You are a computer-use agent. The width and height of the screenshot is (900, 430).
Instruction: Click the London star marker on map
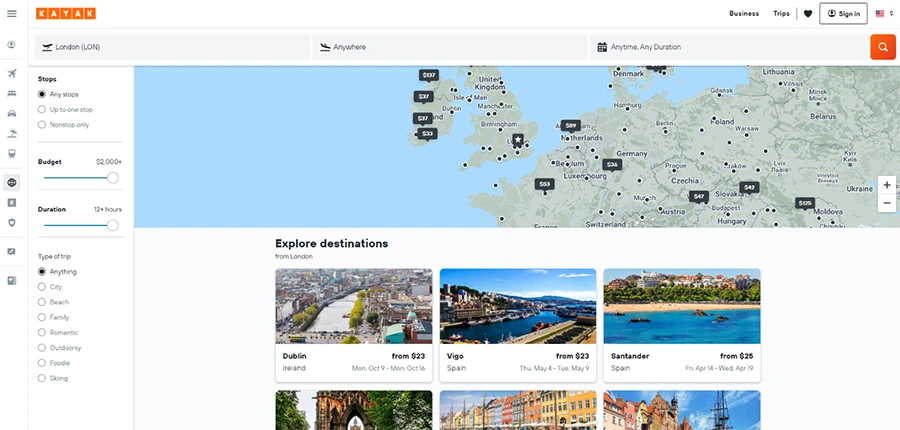coord(518,140)
